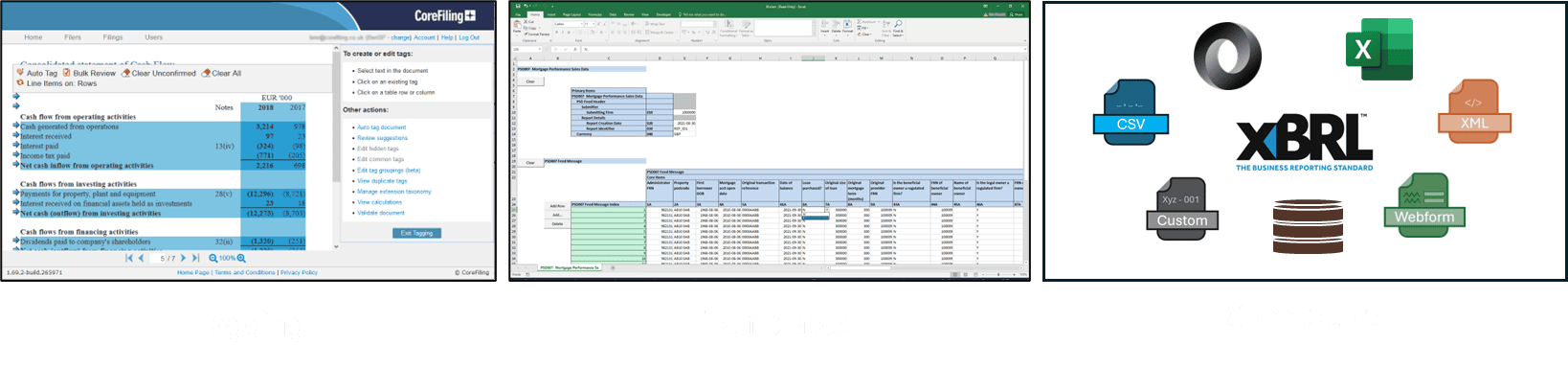Select the Interest paid row text
The width and height of the screenshot is (1568, 368).
(x=39, y=146)
